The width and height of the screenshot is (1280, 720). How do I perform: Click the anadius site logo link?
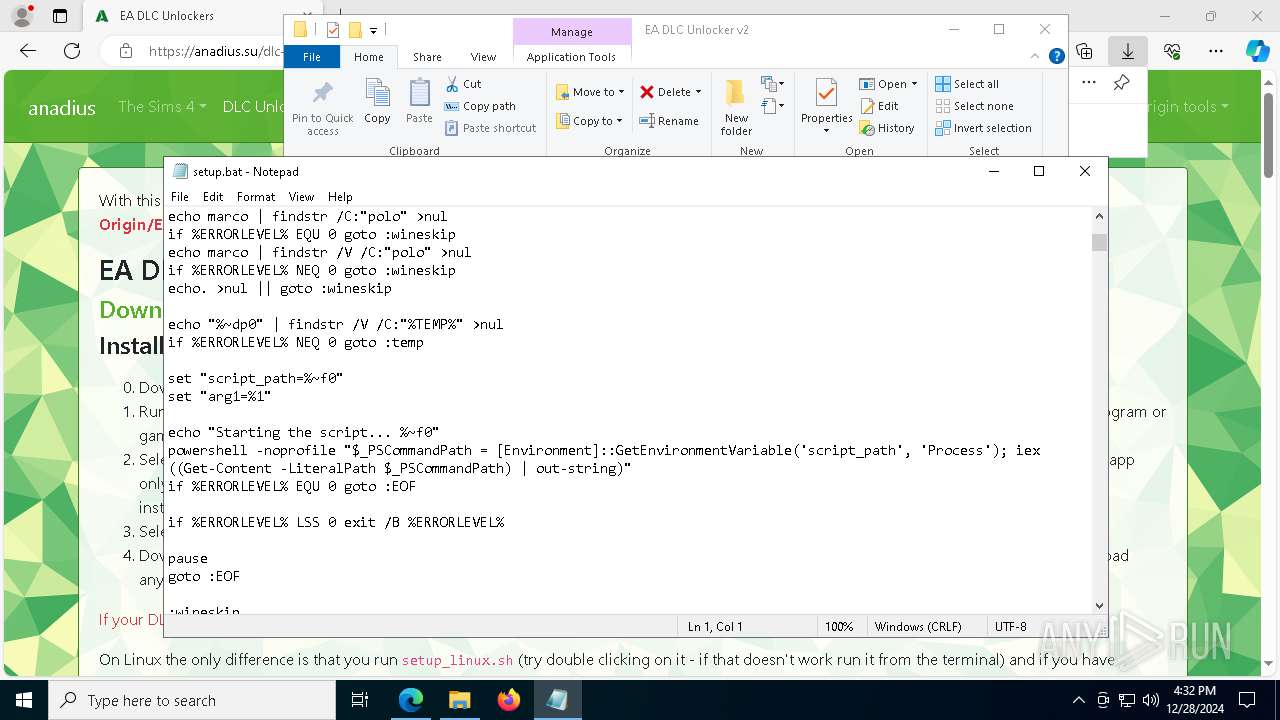coord(62,107)
